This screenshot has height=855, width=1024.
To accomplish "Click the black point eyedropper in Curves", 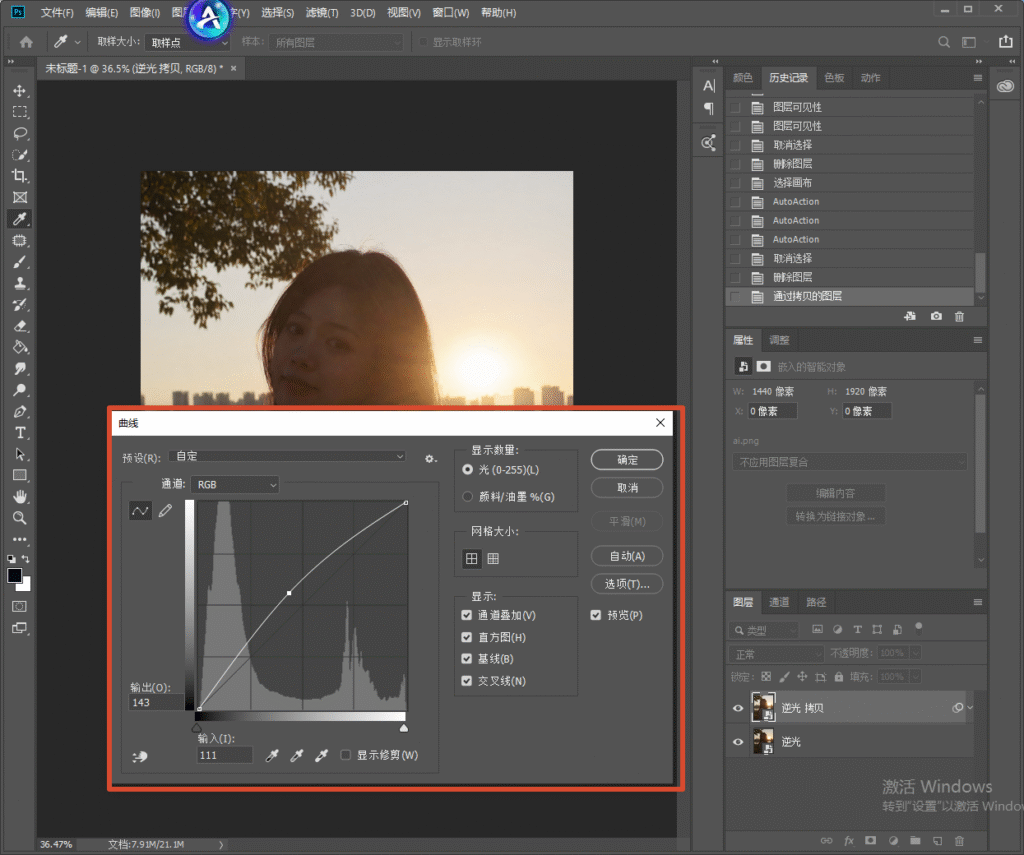I will click(272, 756).
